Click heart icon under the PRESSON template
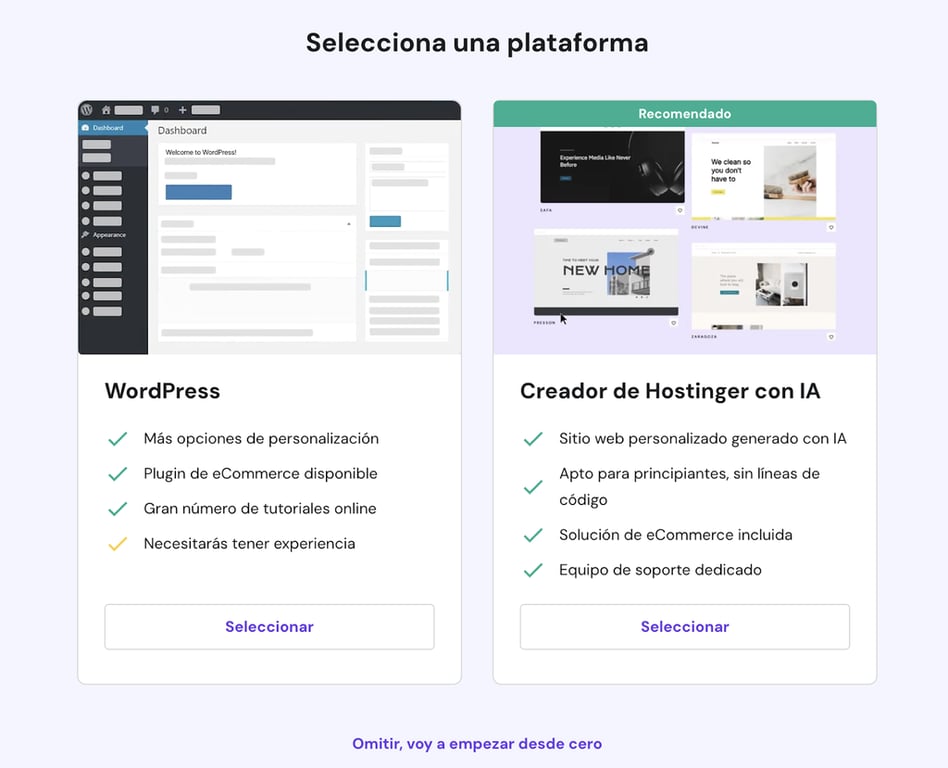The image size is (948, 768). (x=673, y=323)
